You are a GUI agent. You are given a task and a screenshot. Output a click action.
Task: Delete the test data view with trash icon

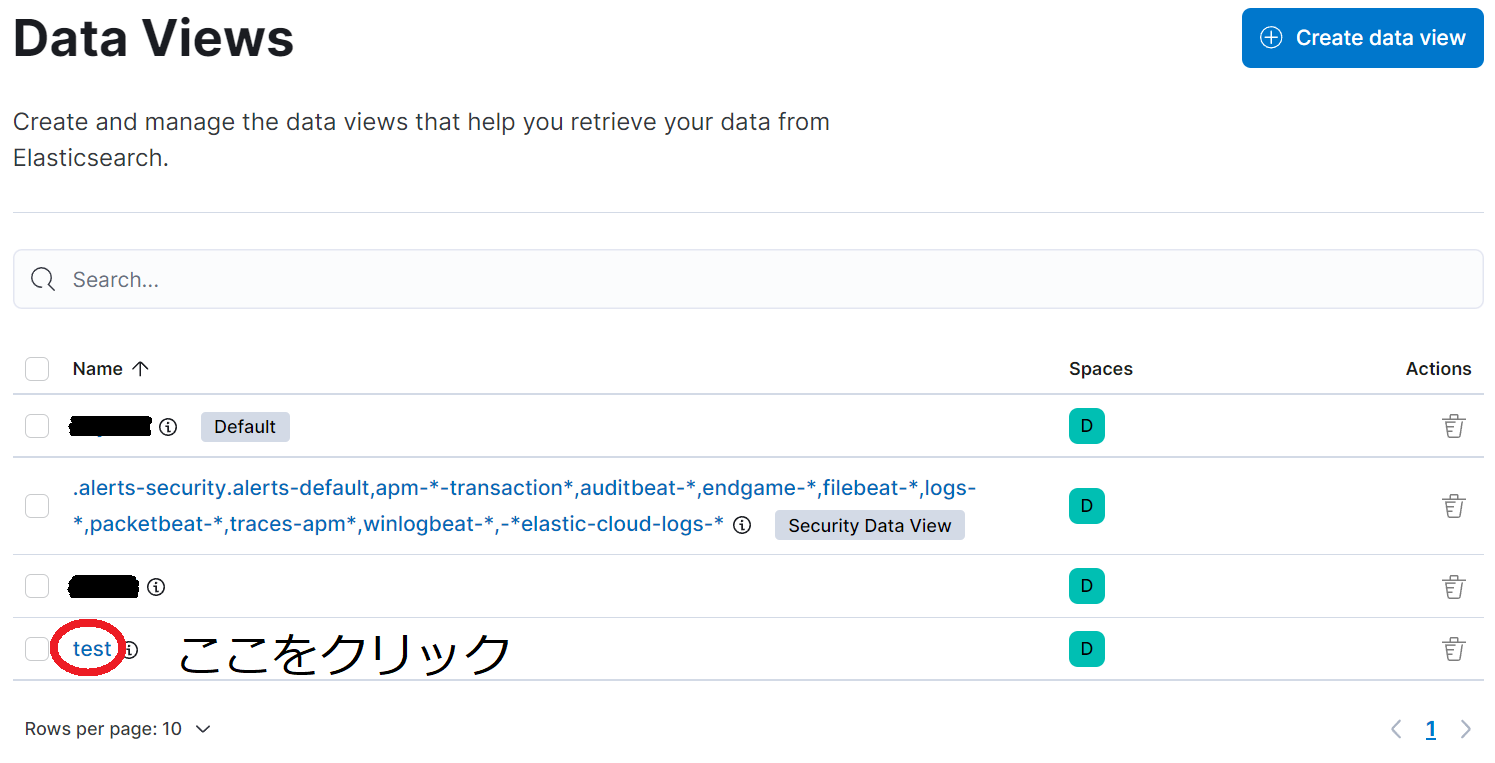[1454, 648]
